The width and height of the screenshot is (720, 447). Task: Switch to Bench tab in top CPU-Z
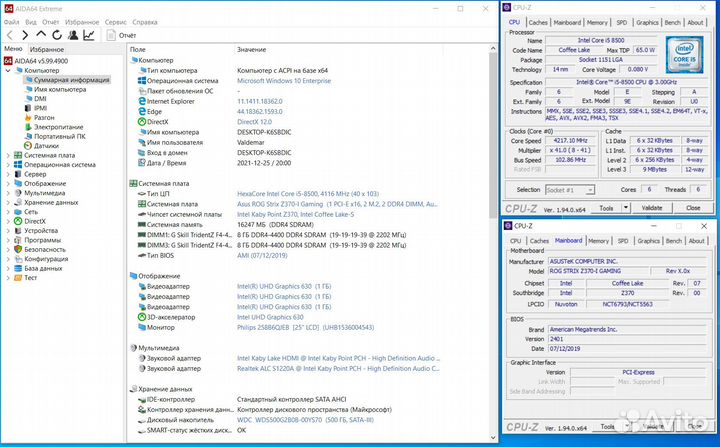tap(672, 23)
